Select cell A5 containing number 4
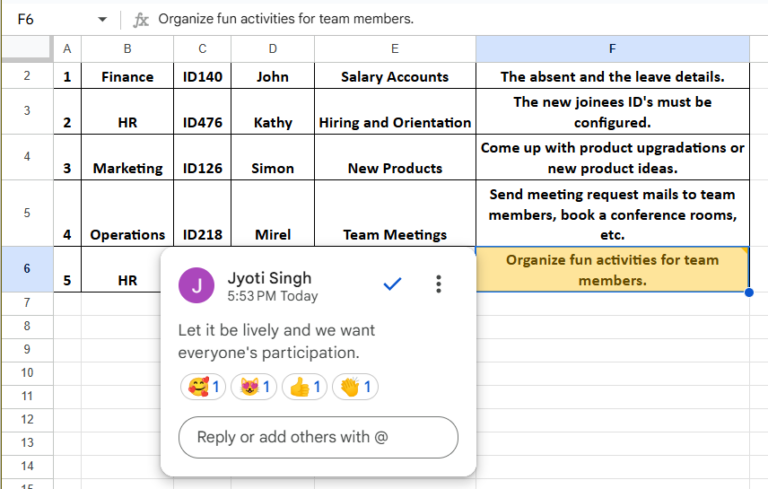The image size is (768, 489). [68, 214]
